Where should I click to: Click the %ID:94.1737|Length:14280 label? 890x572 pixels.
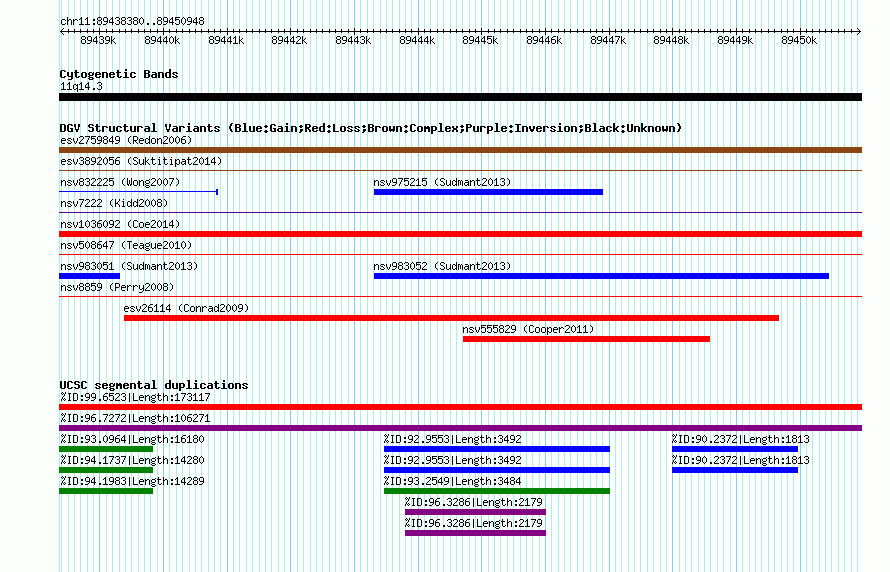pyautogui.click(x=132, y=460)
